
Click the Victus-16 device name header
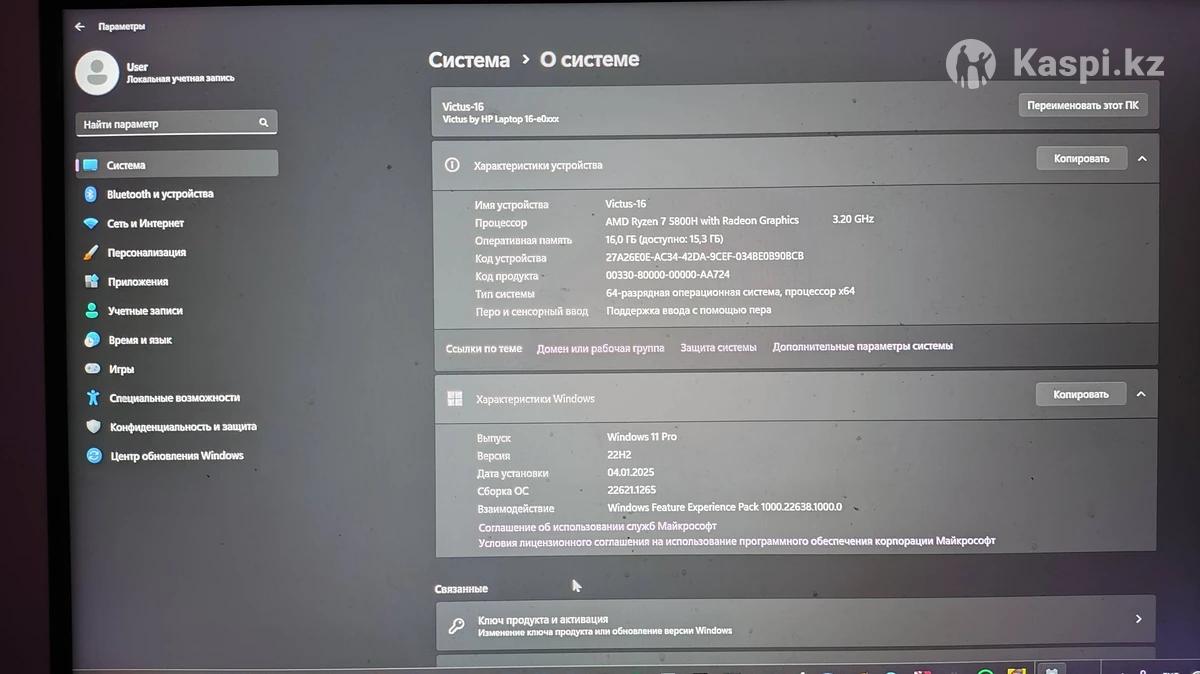tap(463, 106)
